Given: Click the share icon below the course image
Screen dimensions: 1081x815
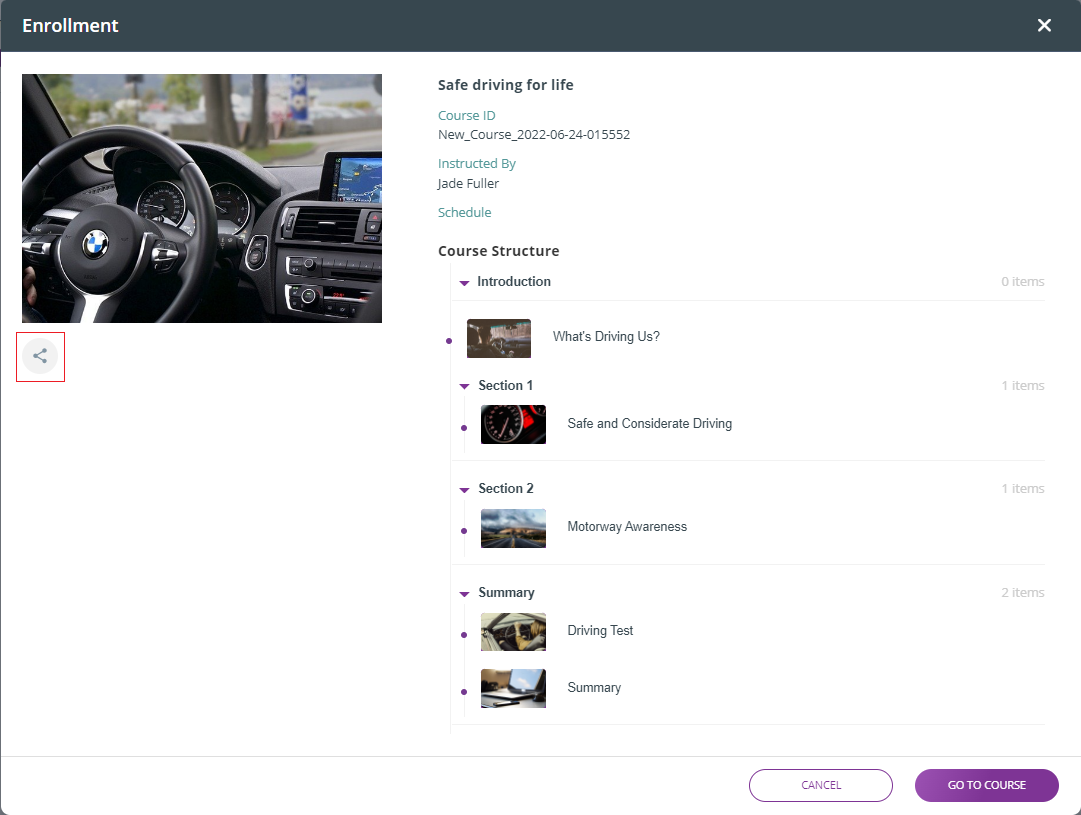Looking at the screenshot, I should pyautogui.click(x=40, y=356).
